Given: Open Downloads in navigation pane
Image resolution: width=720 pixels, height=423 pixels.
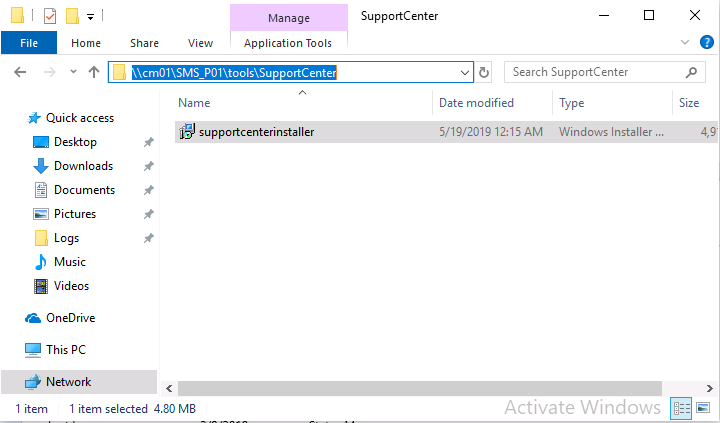Looking at the screenshot, I should coord(83,166).
